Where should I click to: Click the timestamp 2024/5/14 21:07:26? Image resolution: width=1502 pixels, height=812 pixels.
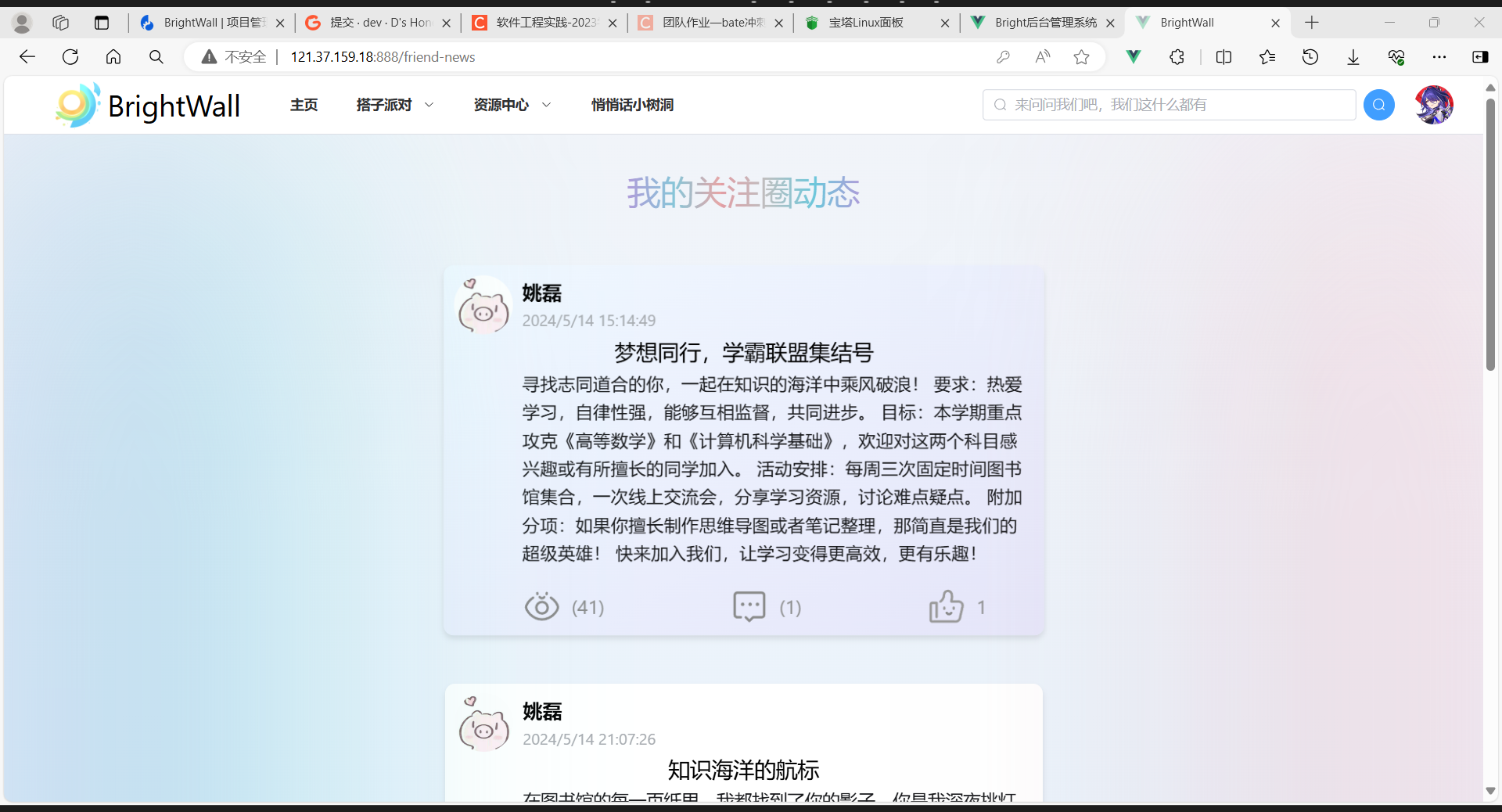[x=589, y=739]
